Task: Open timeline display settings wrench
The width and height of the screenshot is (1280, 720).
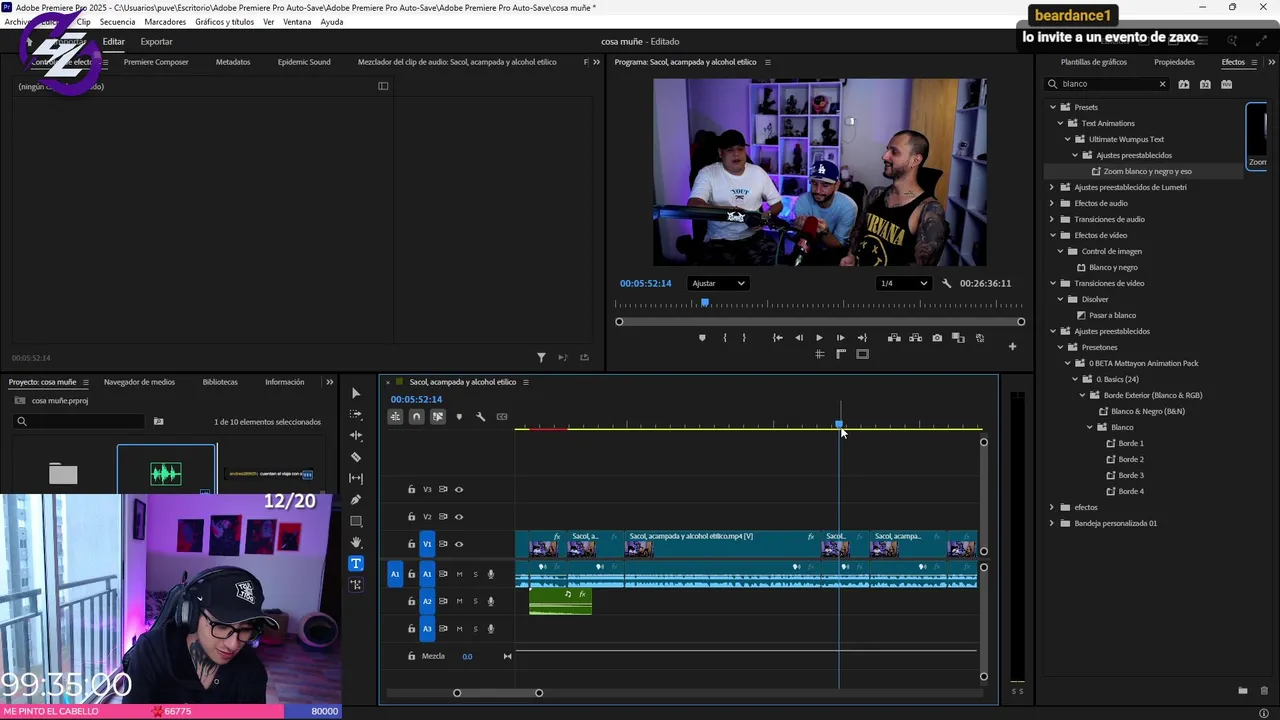Action: (481, 417)
